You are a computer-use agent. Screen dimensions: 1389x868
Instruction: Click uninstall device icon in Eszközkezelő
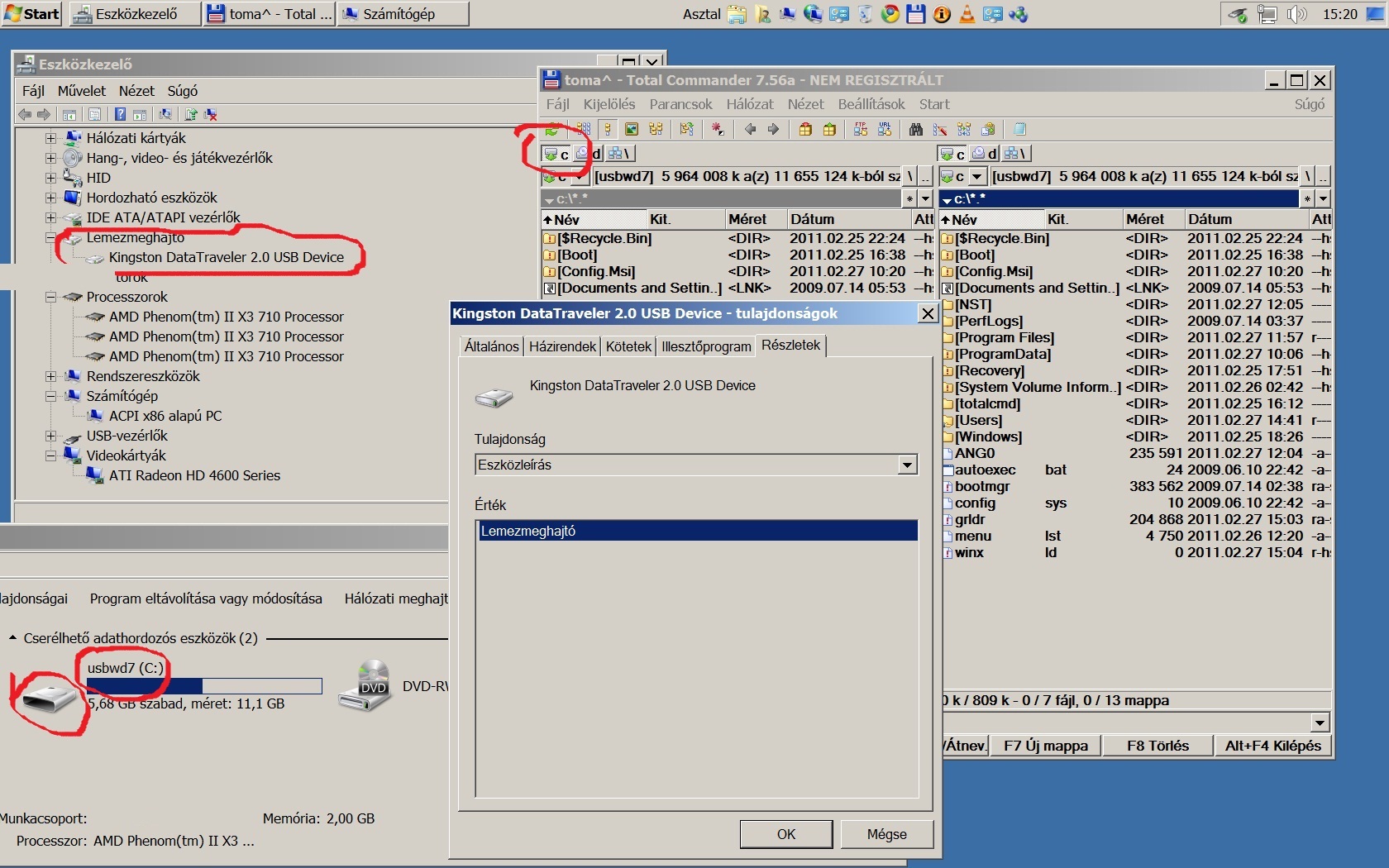[211, 115]
